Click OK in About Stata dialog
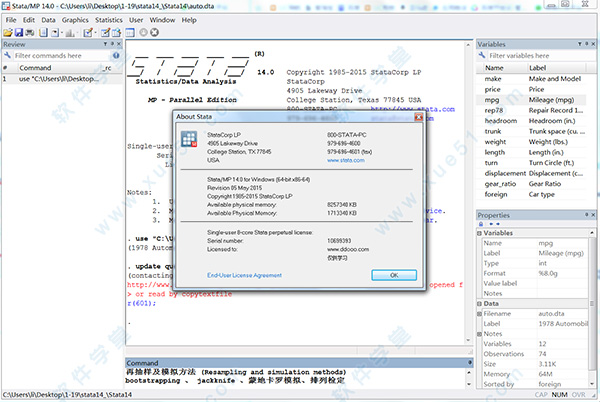Screen dimensions: 600x402 point(393,275)
